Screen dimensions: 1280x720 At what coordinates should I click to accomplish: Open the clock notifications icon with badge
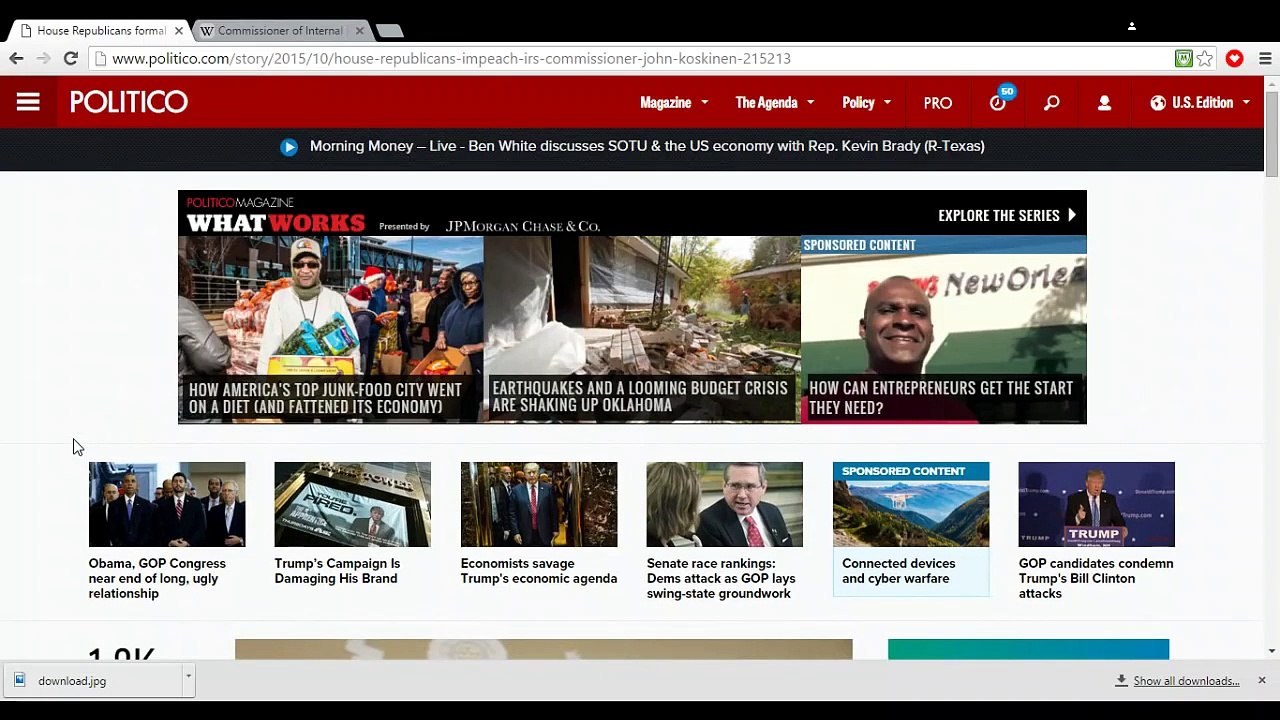click(999, 100)
